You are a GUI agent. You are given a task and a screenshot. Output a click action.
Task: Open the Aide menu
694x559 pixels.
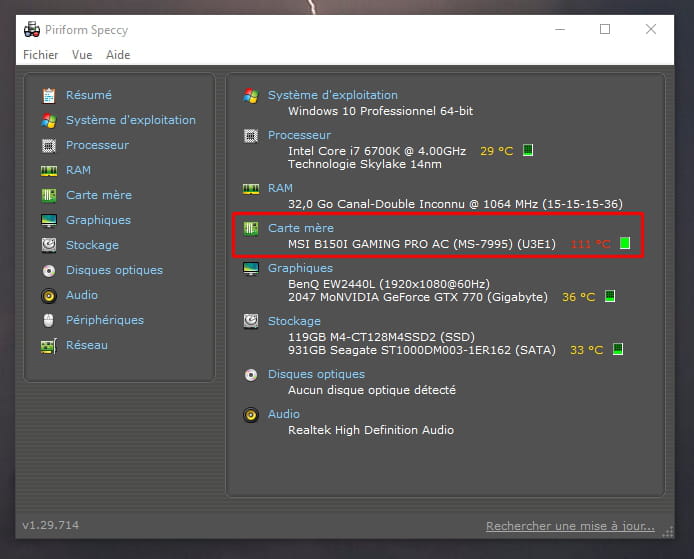pos(118,55)
